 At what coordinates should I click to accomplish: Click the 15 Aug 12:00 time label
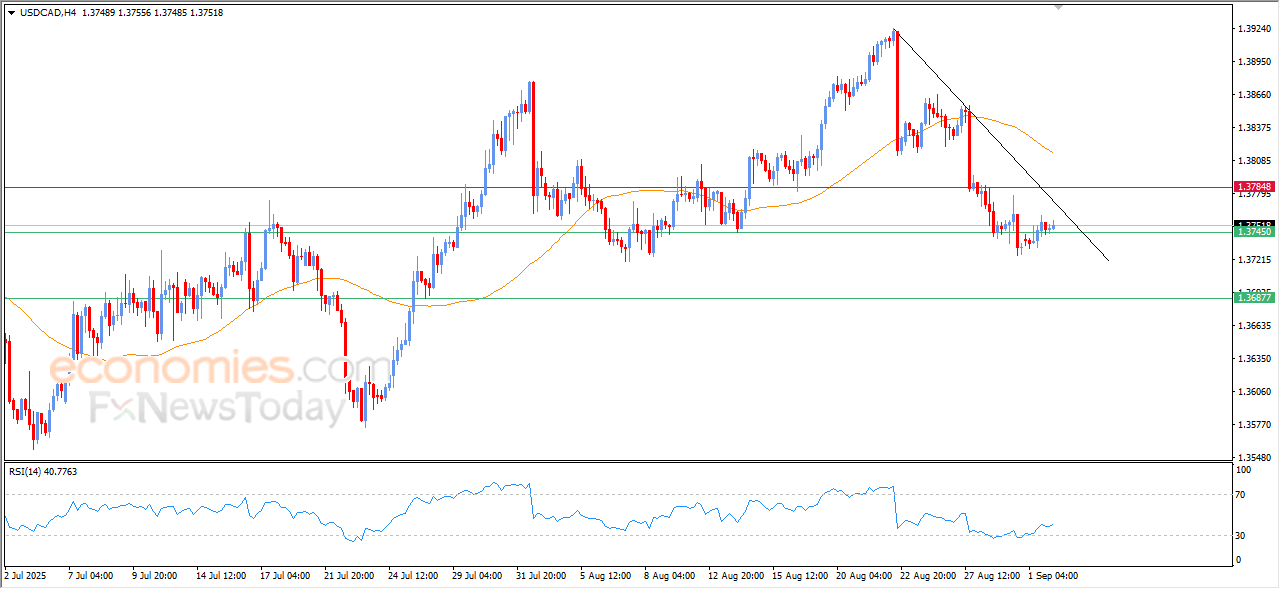click(x=798, y=576)
